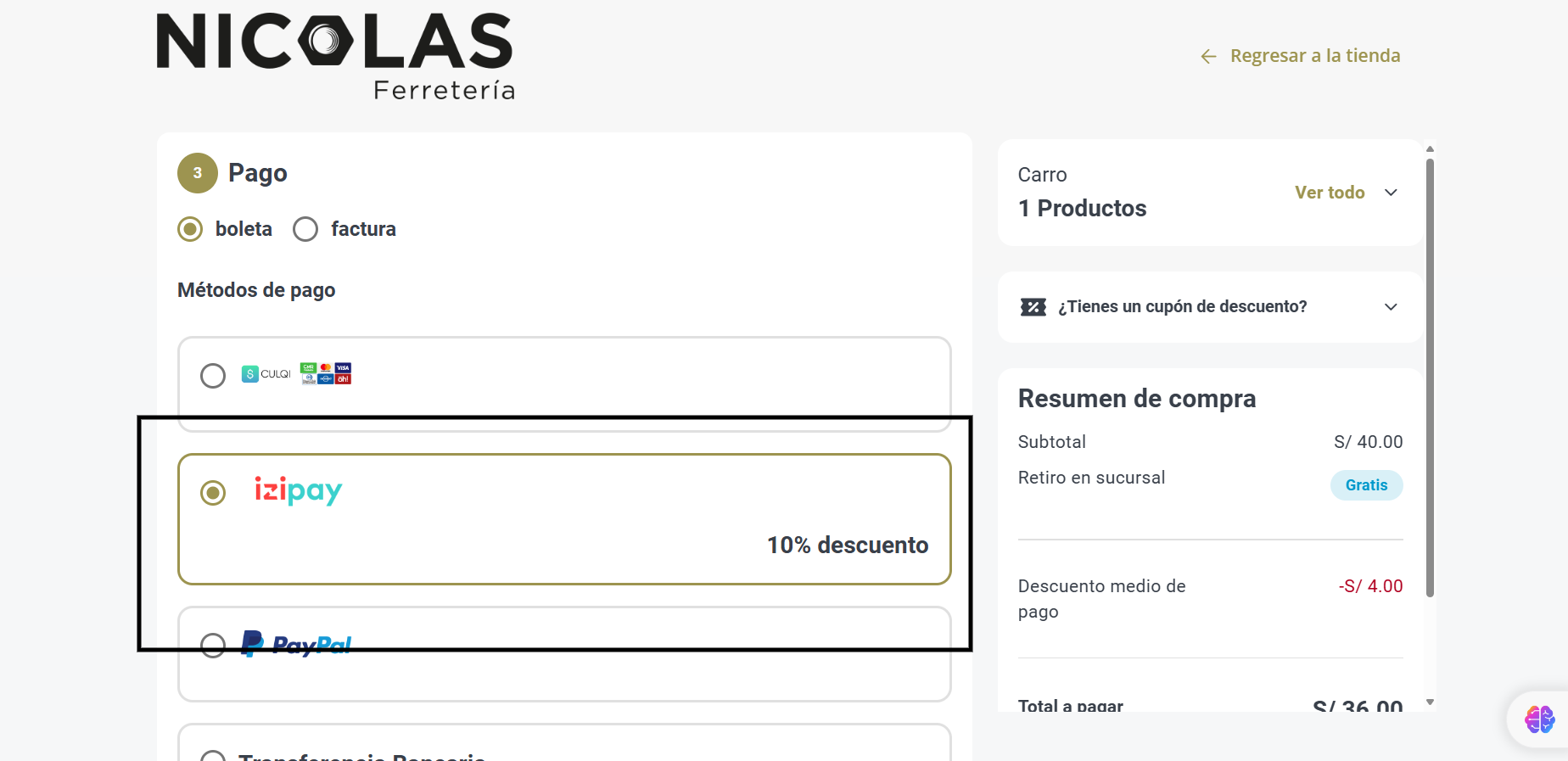Click the Retiro en sucursal label
This screenshot has width=1568, height=761.
coord(1091,478)
